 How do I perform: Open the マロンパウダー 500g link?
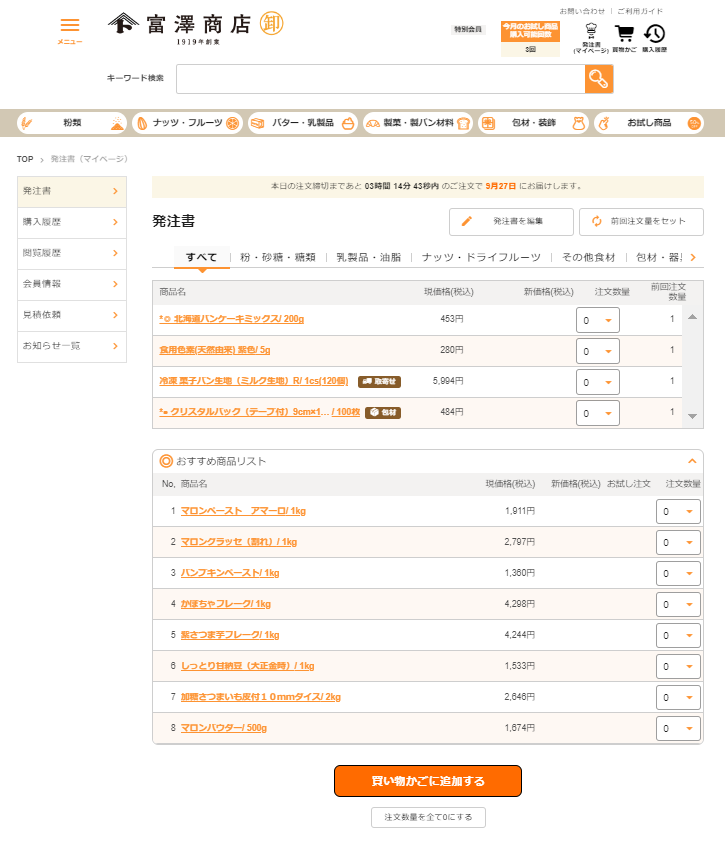pyautogui.click(x=224, y=728)
